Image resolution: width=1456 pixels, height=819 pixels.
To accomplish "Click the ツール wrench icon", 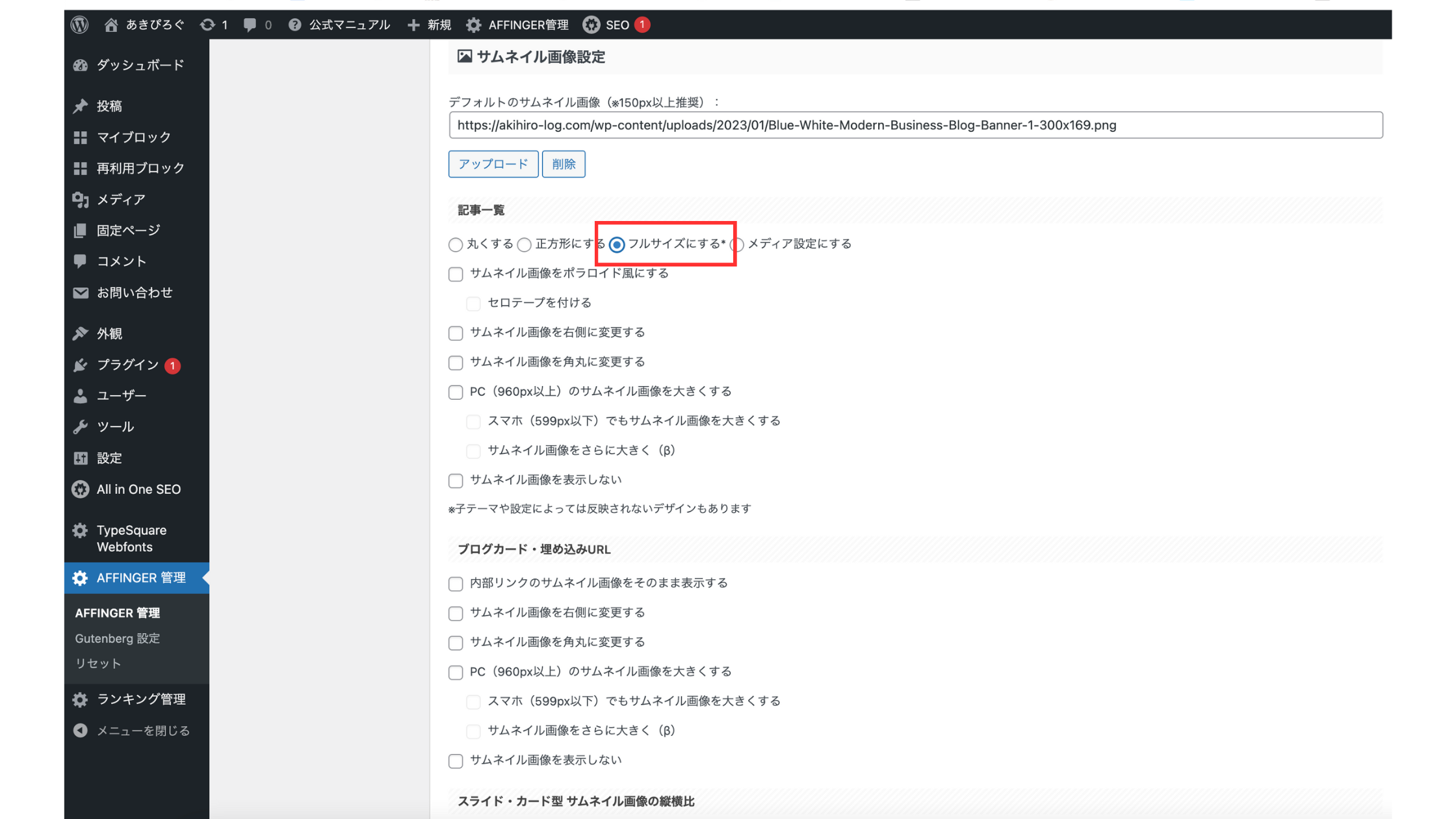I will pos(81,427).
